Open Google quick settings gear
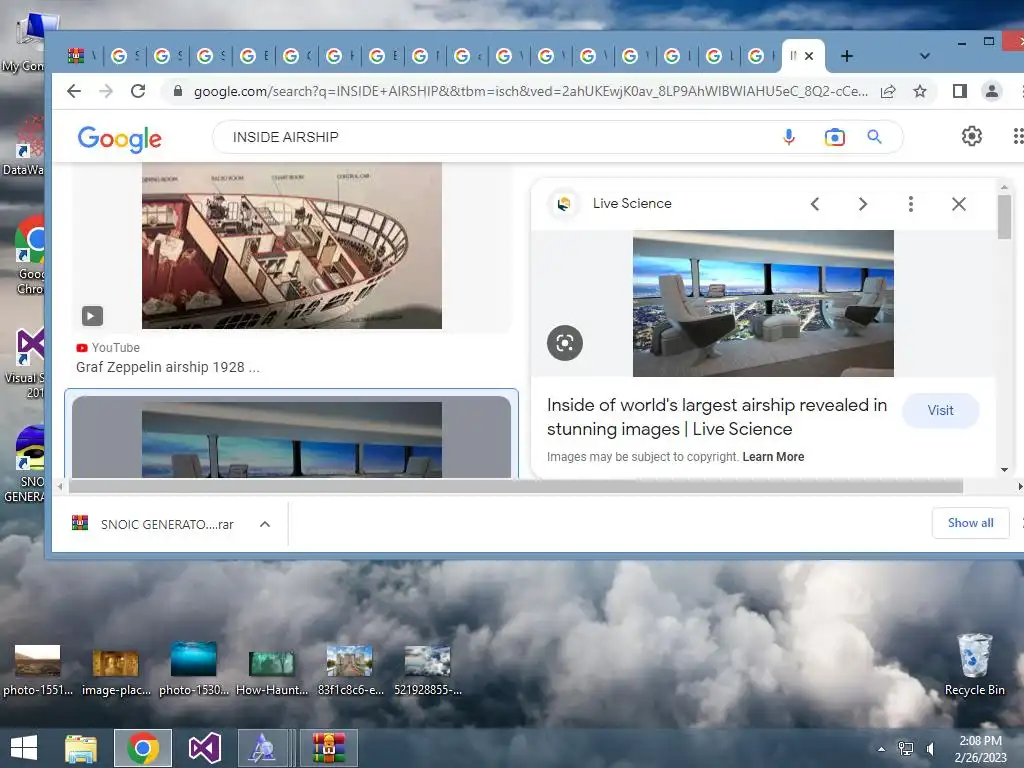Screen dimensions: 1024x768 point(971,136)
